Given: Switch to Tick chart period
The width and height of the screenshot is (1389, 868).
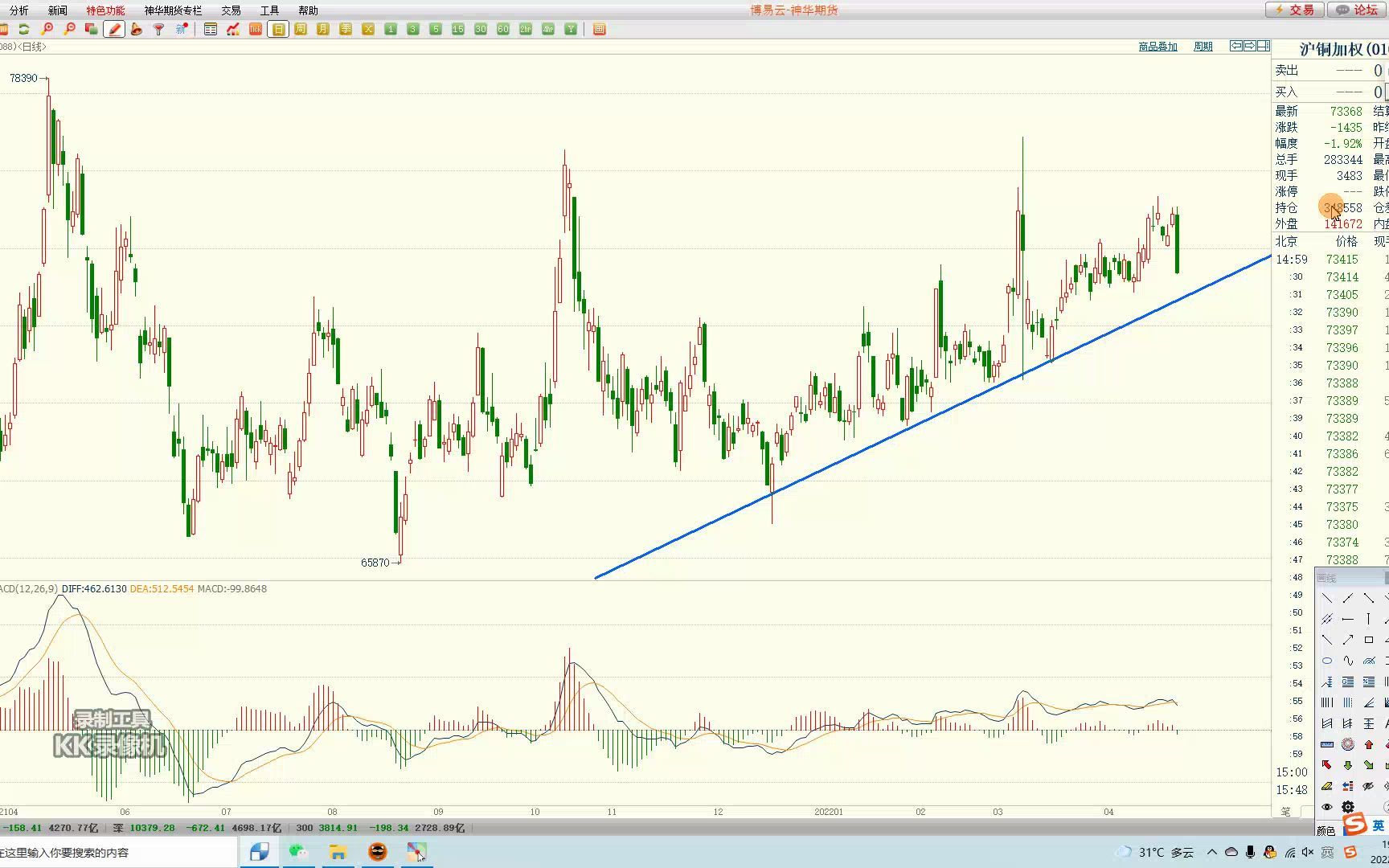Looking at the screenshot, I should (x=256, y=29).
